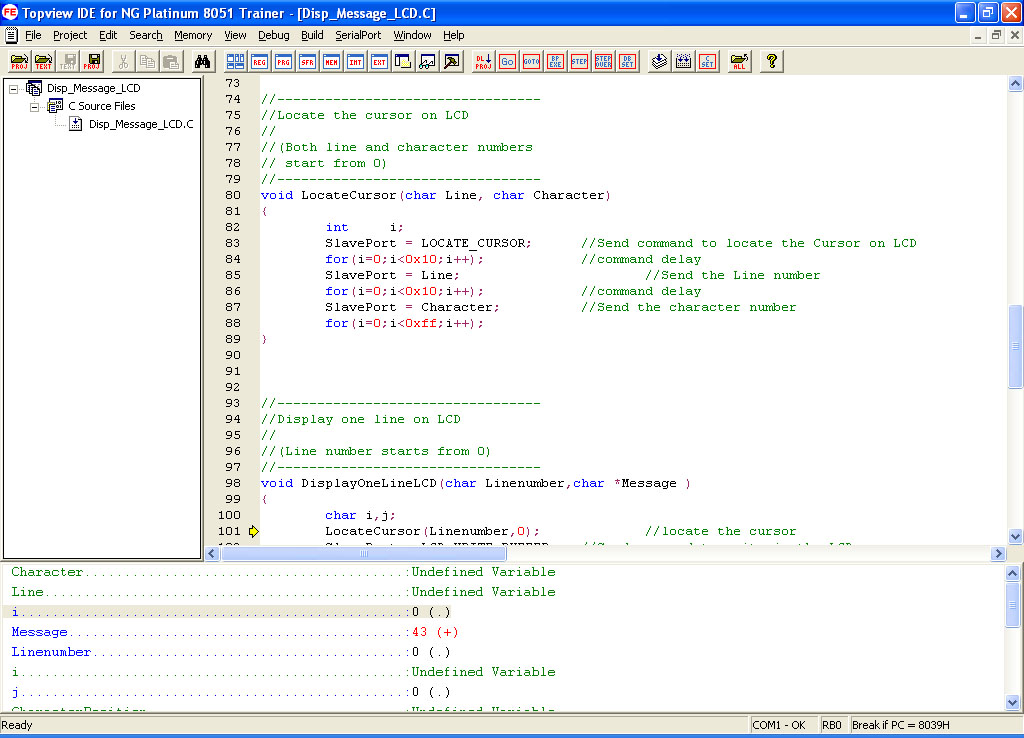Select Disp_Message_LCD.C in project tree
Image resolution: width=1024 pixels, height=738 pixels.
[x=140, y=124]
